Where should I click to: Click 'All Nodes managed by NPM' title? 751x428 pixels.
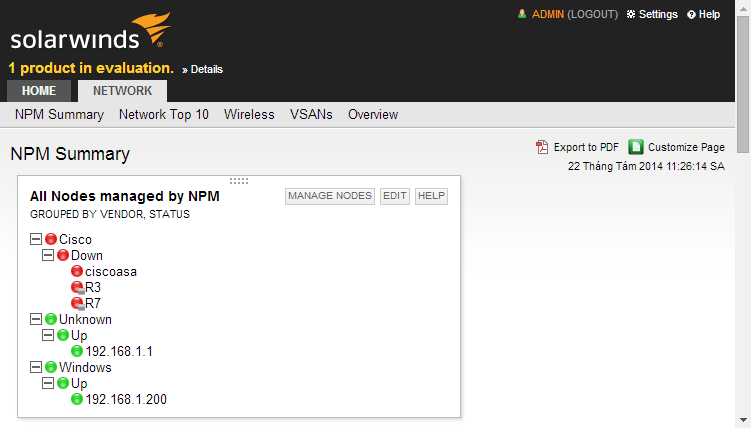pos(125,196)
